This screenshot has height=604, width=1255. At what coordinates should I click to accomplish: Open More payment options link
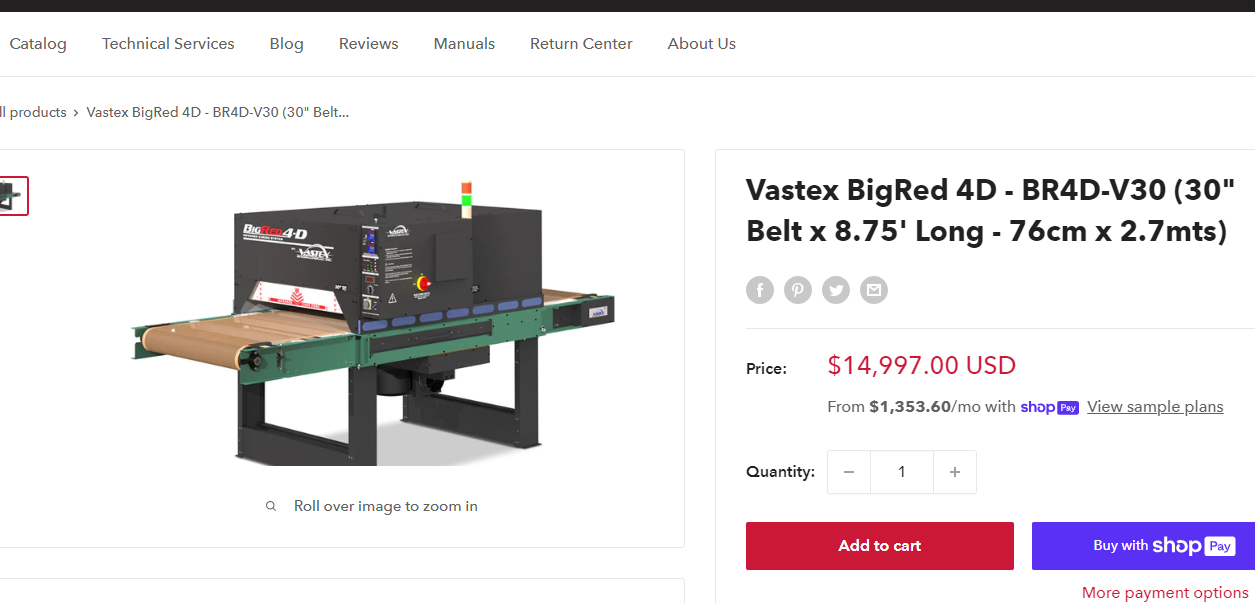pyautogui.click(x=1165, y=593)
